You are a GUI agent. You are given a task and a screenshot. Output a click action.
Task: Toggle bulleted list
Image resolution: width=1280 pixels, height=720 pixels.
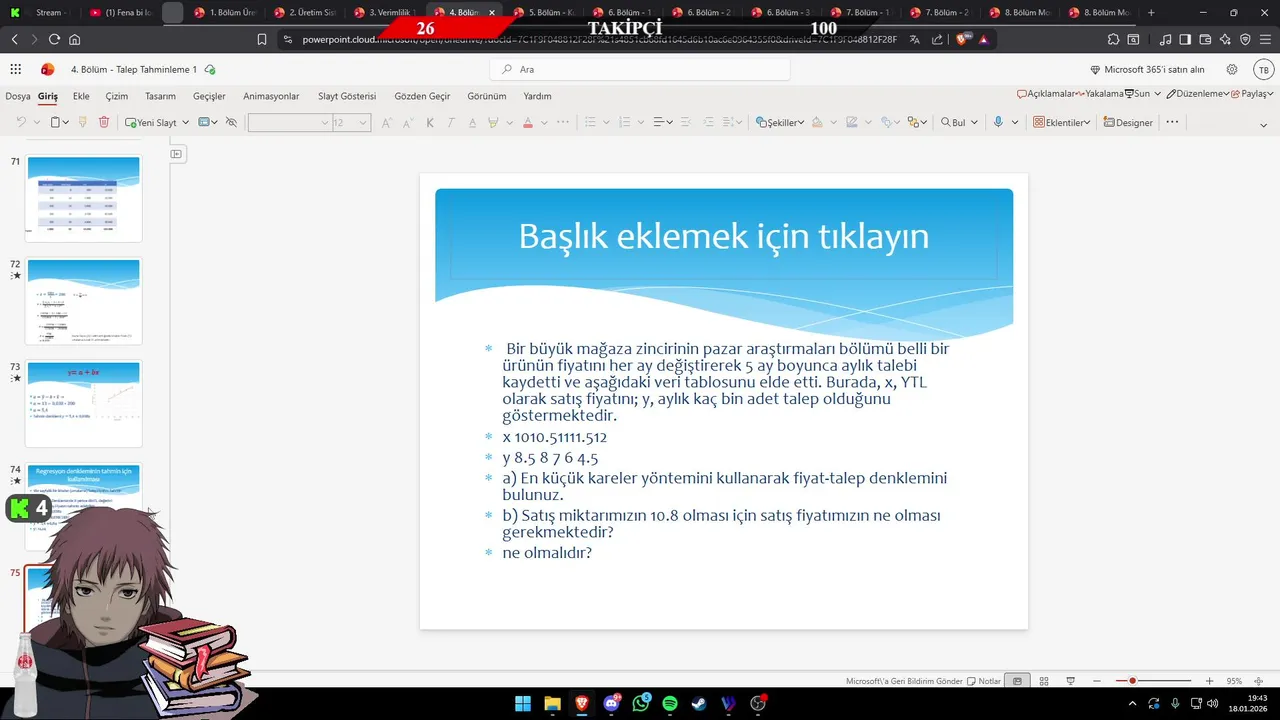pyautogui.click(x=590, y=122)
